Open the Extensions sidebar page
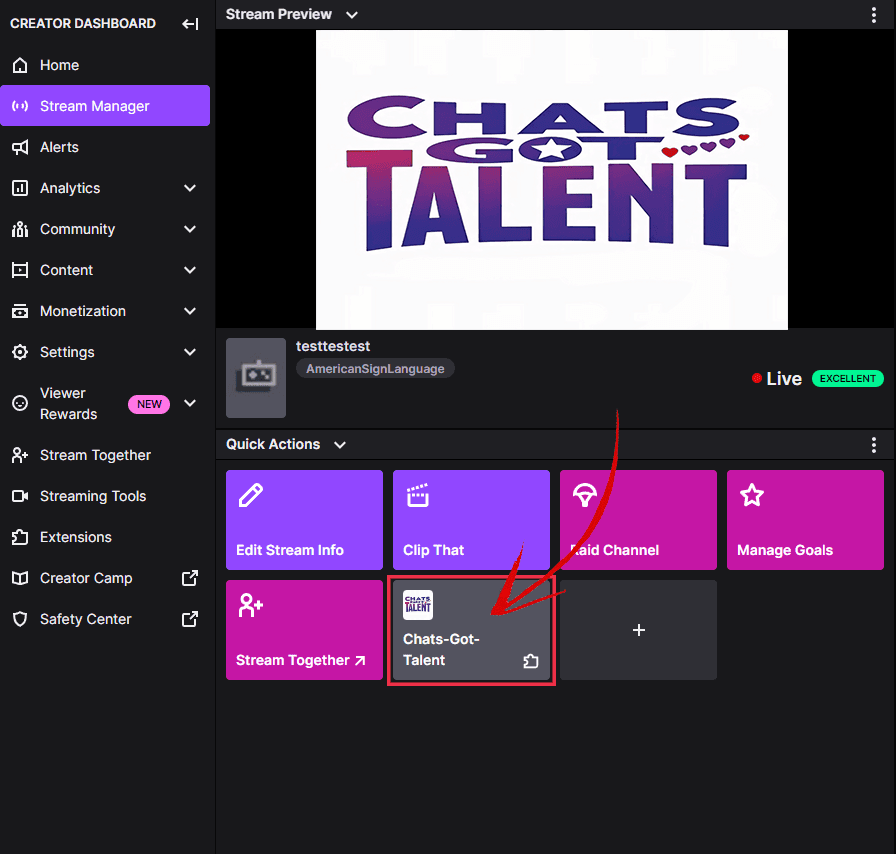The height and width of the screenshot is (854, 896). [x=75, y=537]
